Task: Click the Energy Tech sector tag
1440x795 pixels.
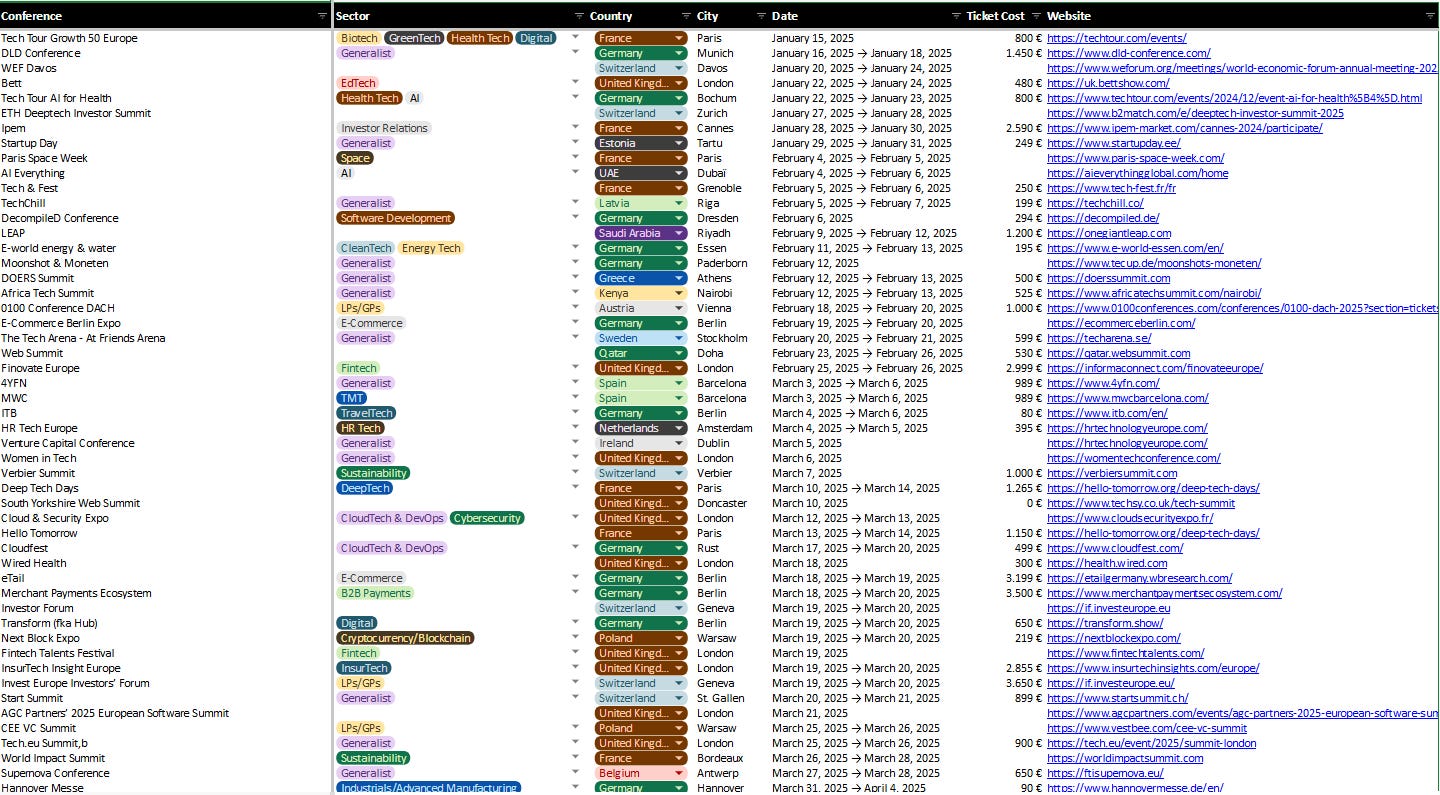Action: click(431, 248)
